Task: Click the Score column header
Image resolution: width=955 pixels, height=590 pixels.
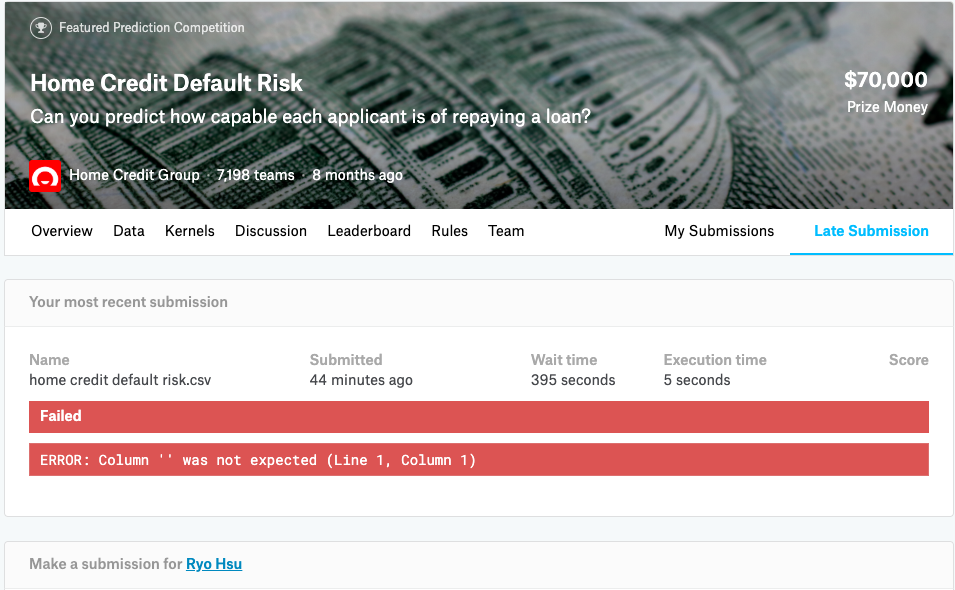Action: pos(909,360)
